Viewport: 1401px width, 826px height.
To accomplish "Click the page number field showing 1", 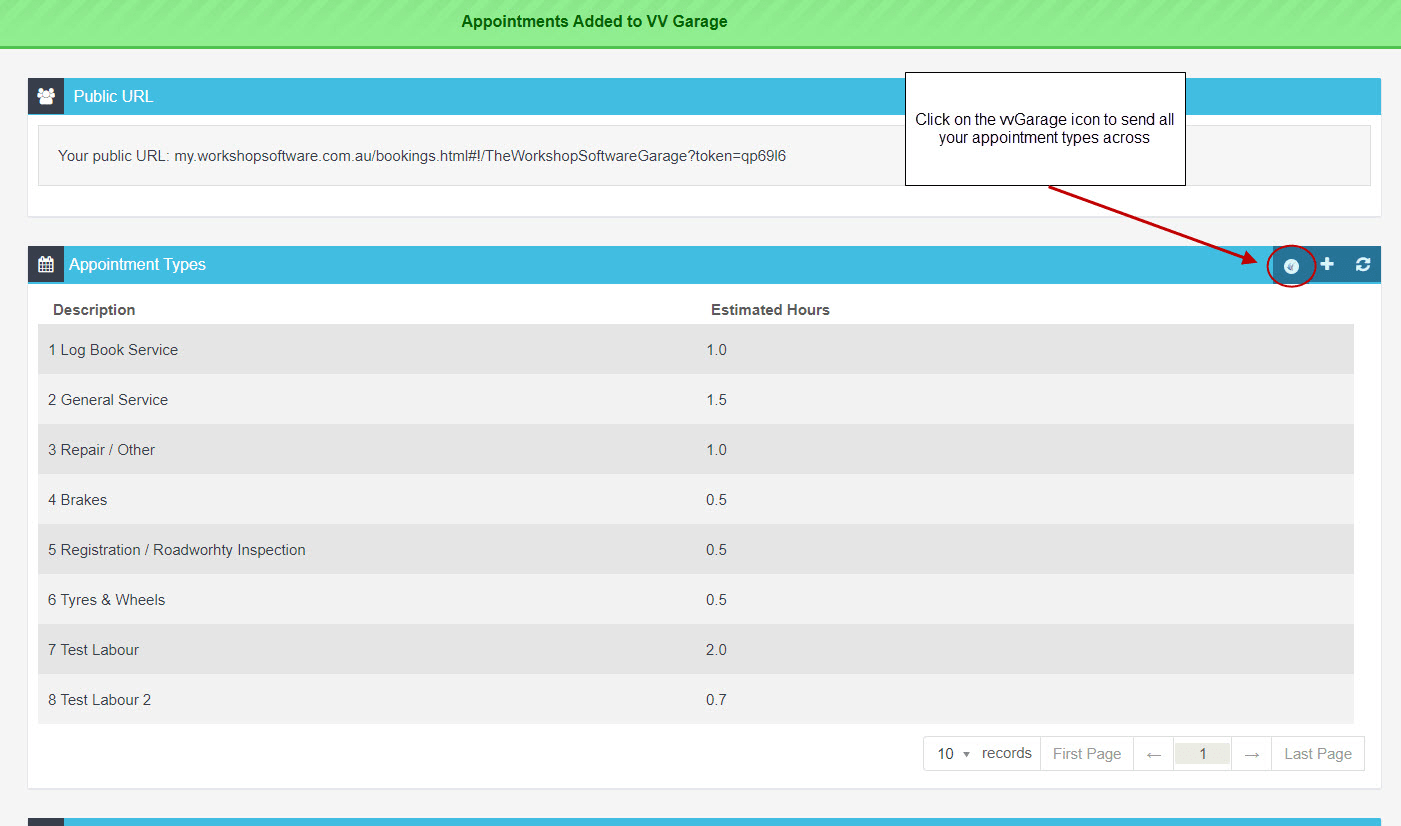I will pyautogui.click(x=1202, y=754).
